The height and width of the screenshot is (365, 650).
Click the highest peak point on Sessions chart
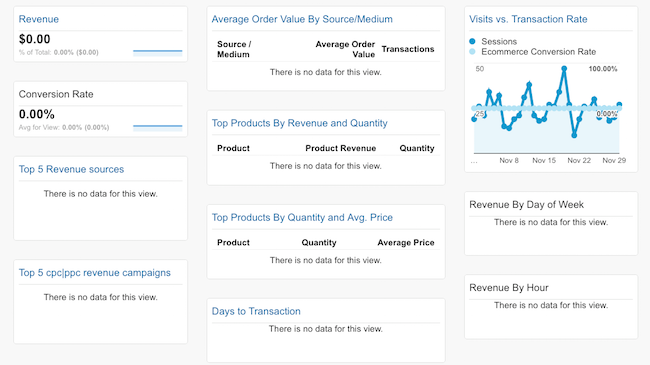[564, 68]
